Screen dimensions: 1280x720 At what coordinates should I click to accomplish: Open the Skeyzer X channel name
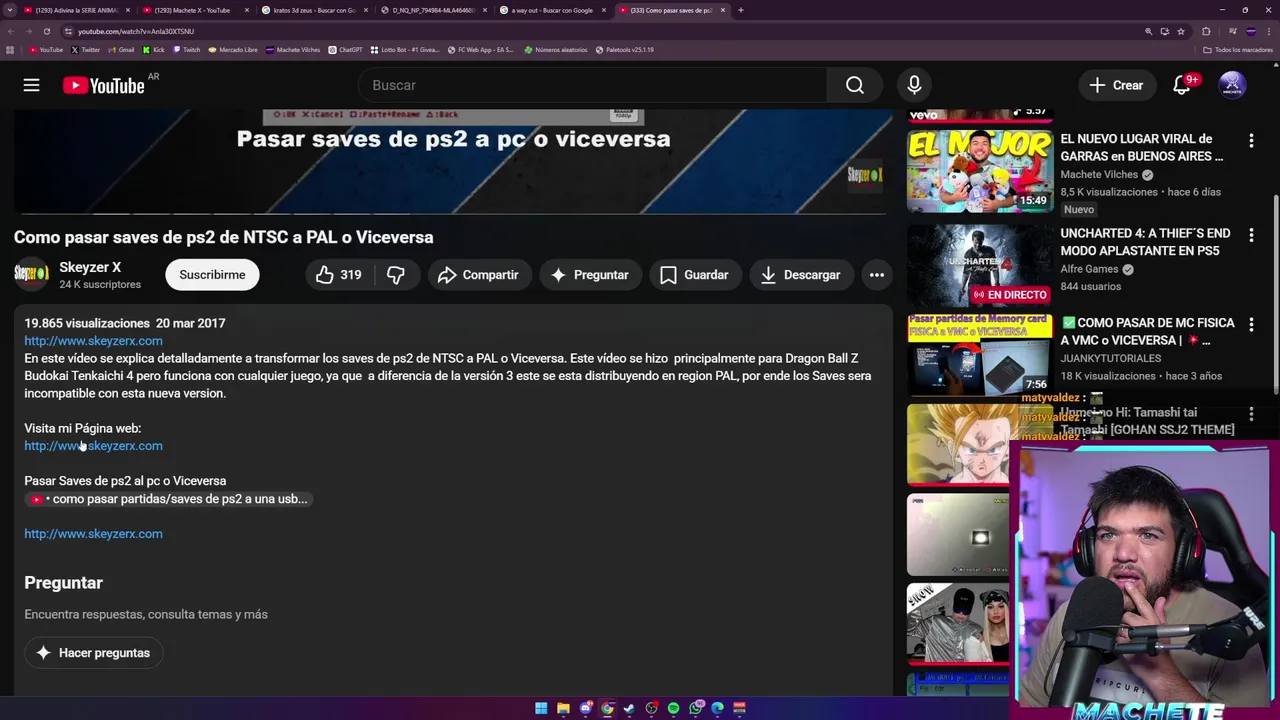click(90, 267)
